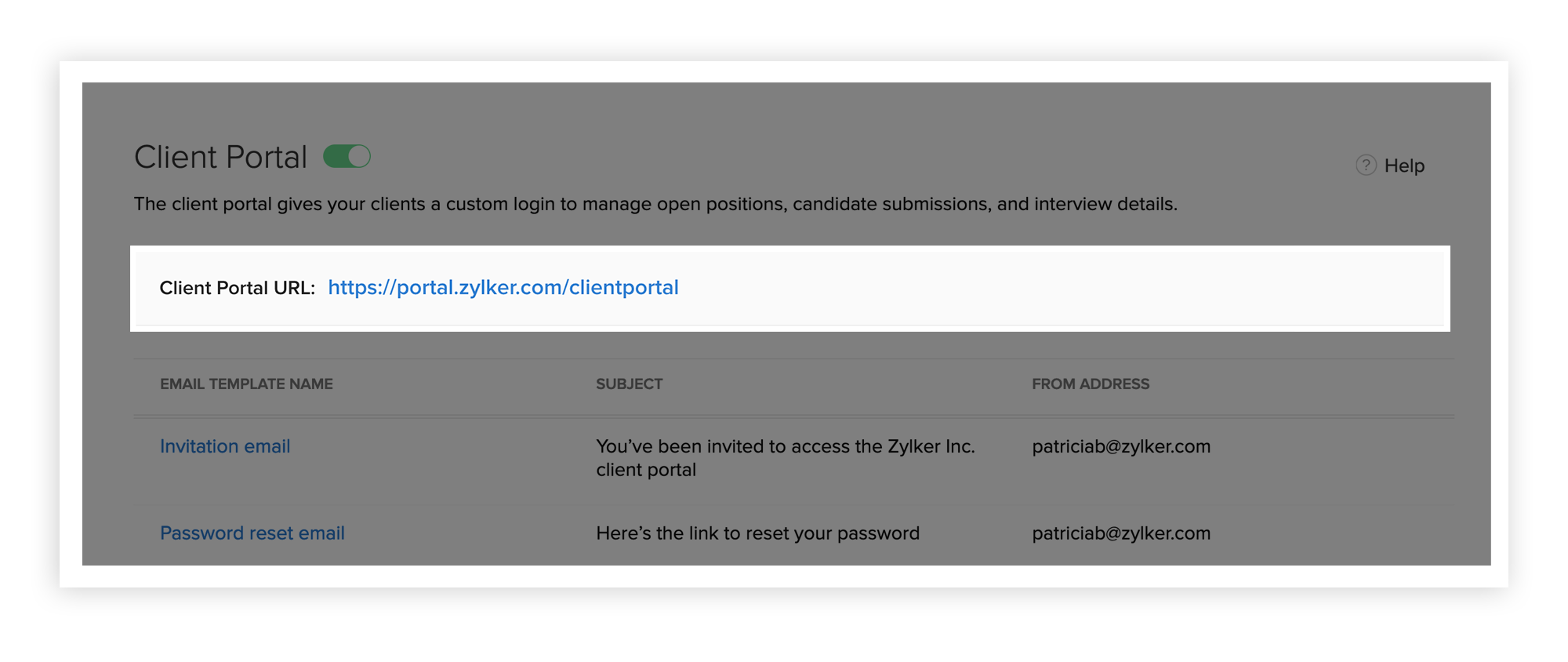Select the password reset subject text
Image resolution: width=1568 pixels, height=662 pixels.
(x=757, y=533)
